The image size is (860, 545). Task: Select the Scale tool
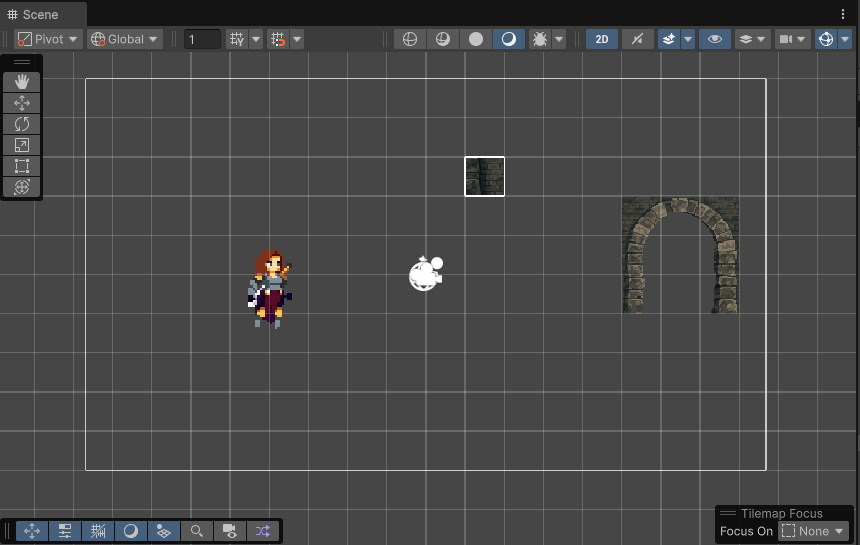[21, 145]
